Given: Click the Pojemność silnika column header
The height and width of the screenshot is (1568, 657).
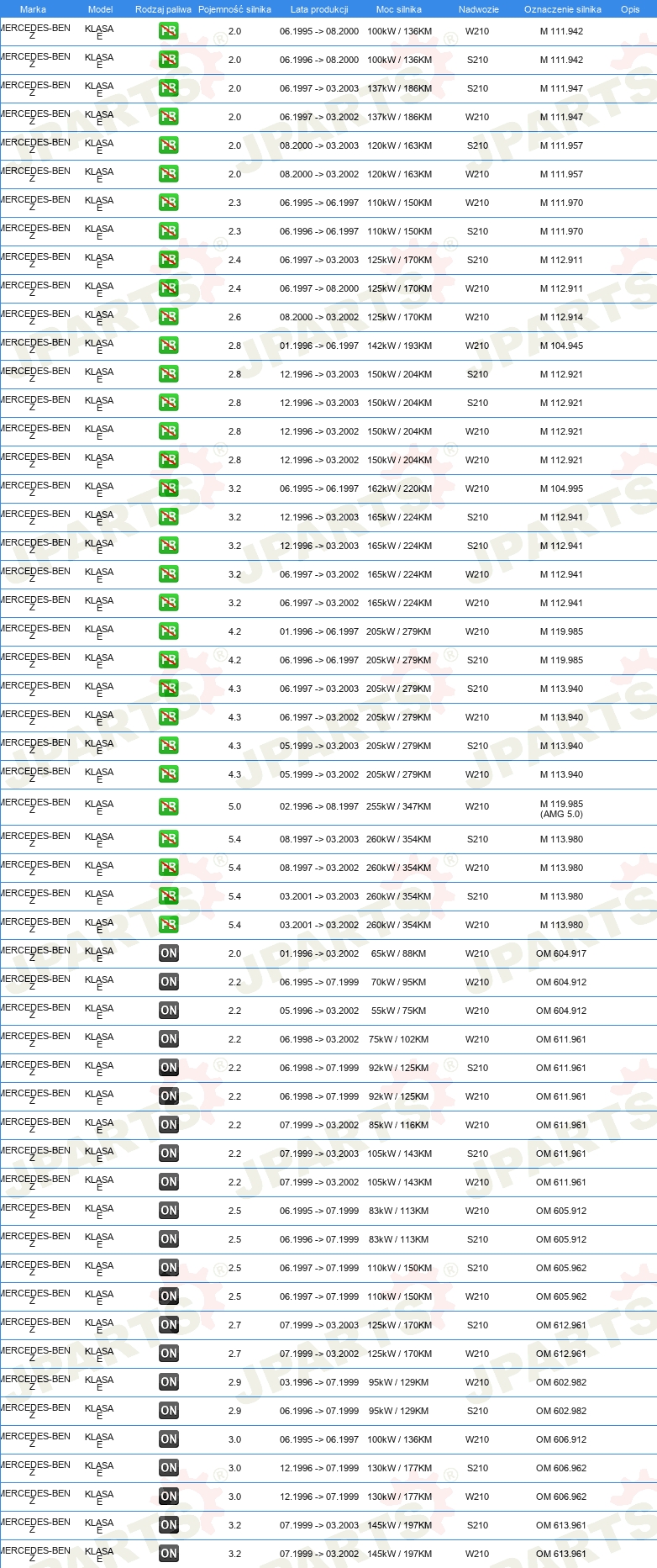Looking at the screenshot, I should (x=234, y=9).
